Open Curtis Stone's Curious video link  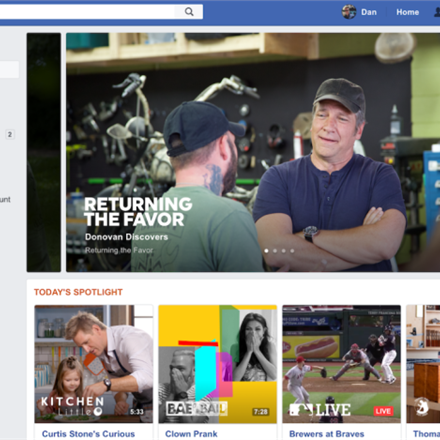coord(88,434)
